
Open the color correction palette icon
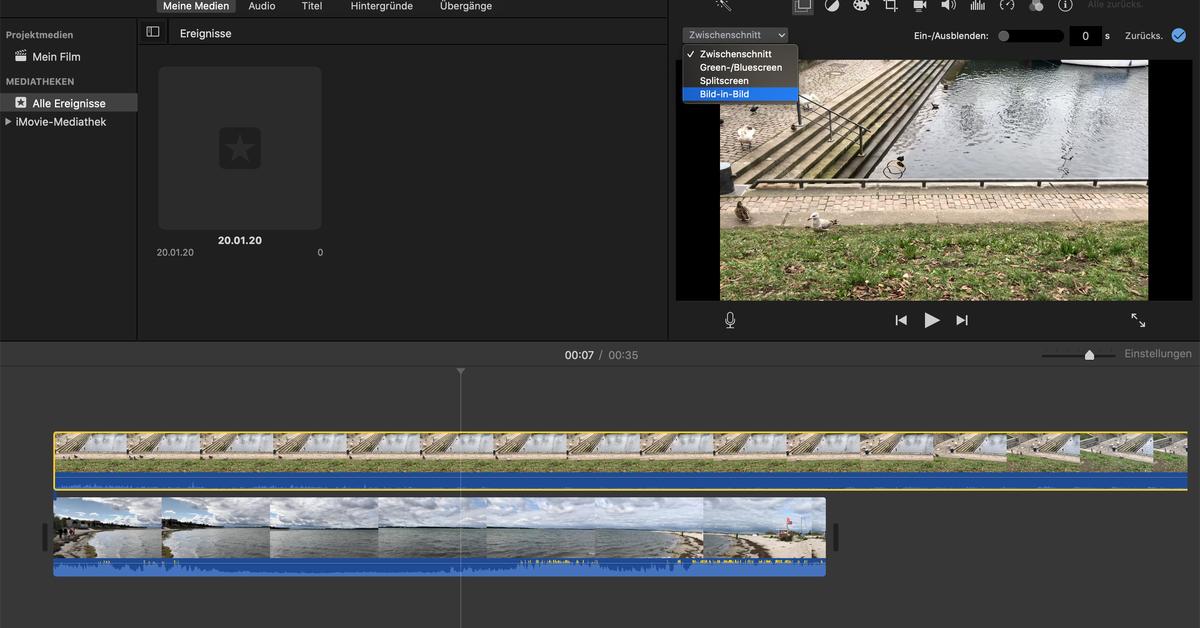tap(861, 5)
